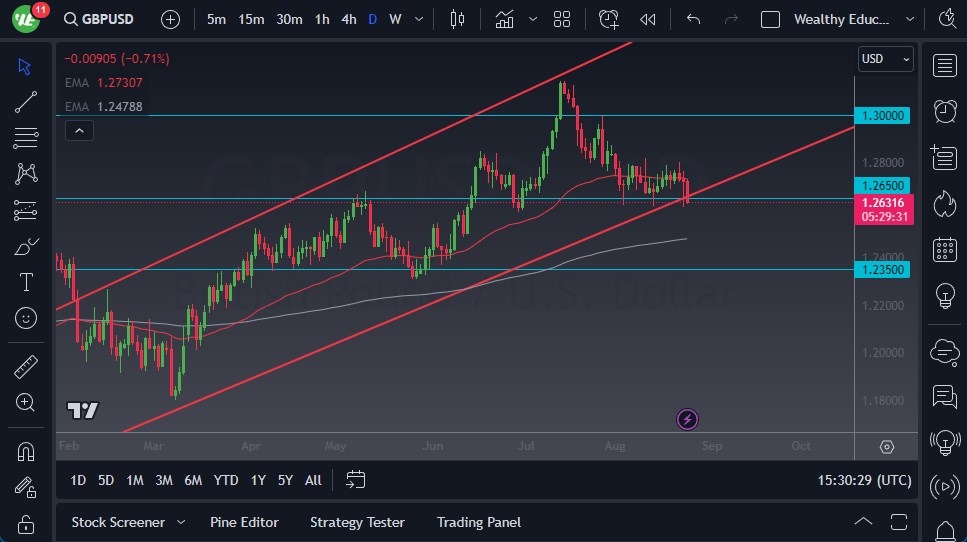Set range to 1D
The image size is (967, 542).
[78, 480]
